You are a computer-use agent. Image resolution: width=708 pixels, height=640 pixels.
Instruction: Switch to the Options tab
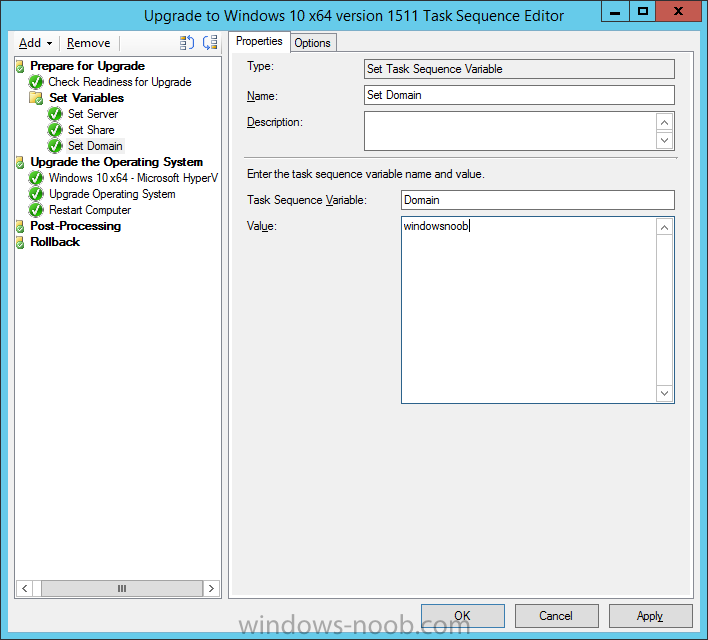(x=312, y=43)
